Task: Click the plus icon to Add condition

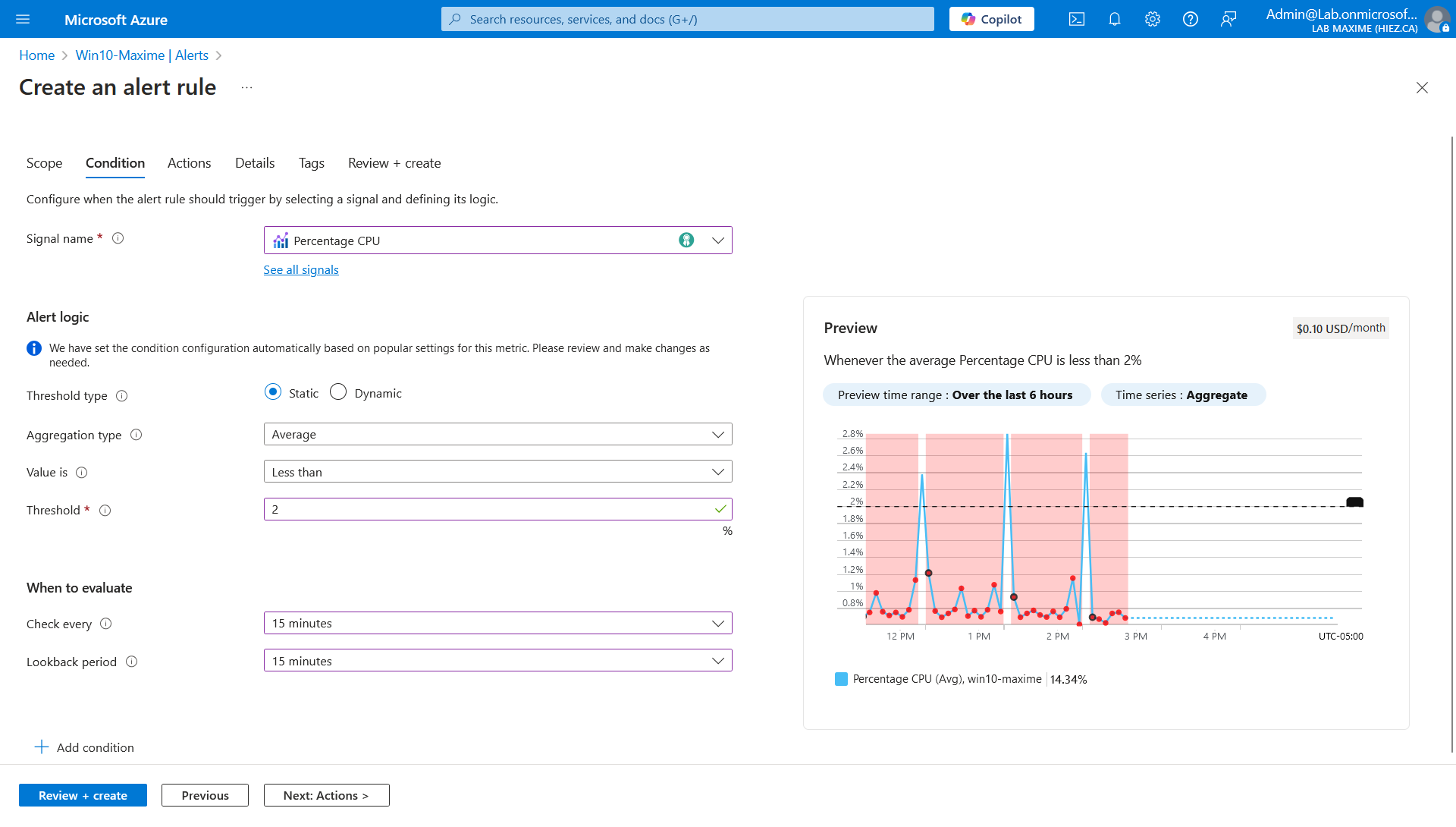Action: pos(42,747)
